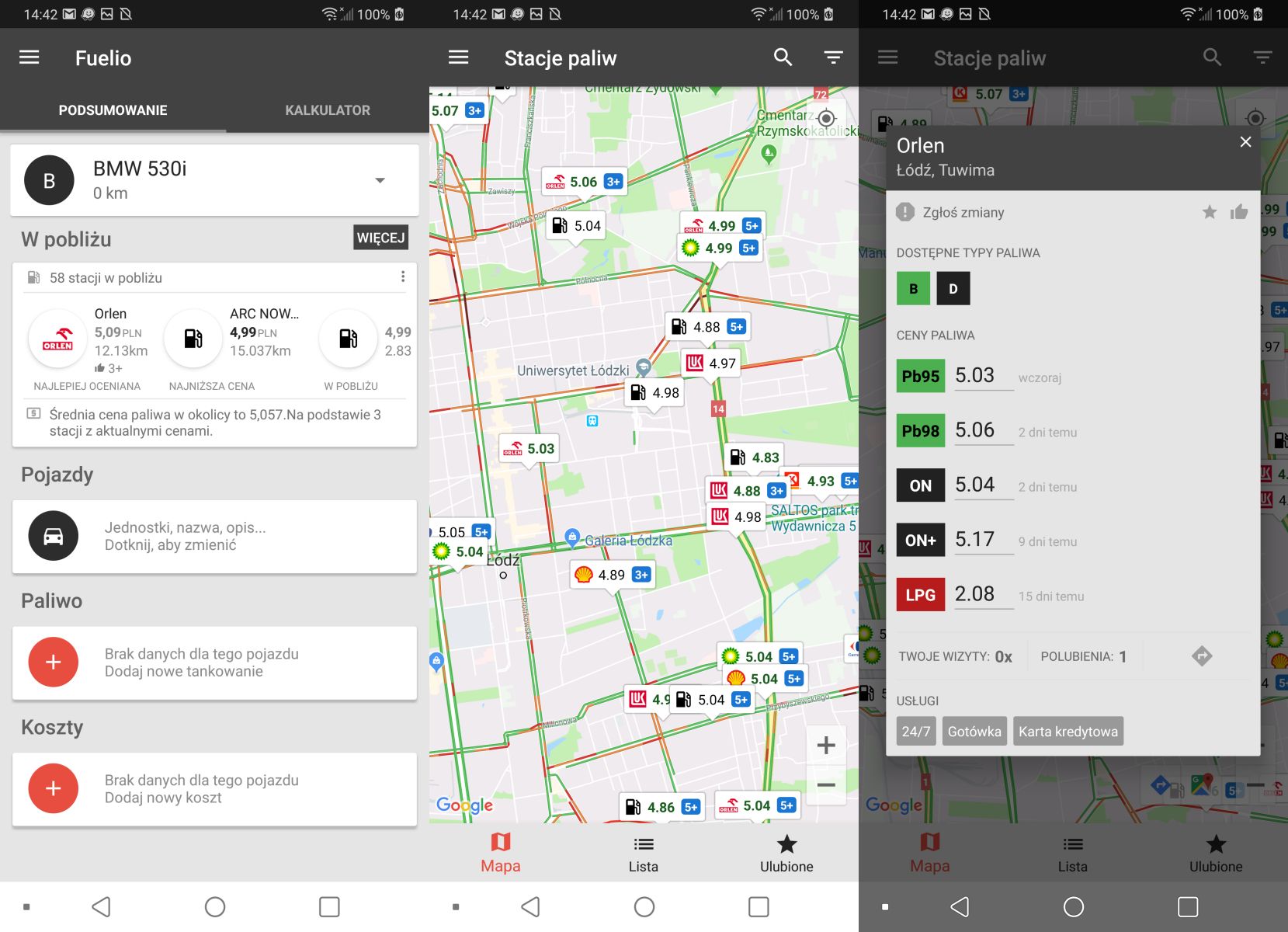
Task: Tap the Karta kredytowa service chip
Action: (x=1068, y=731)
